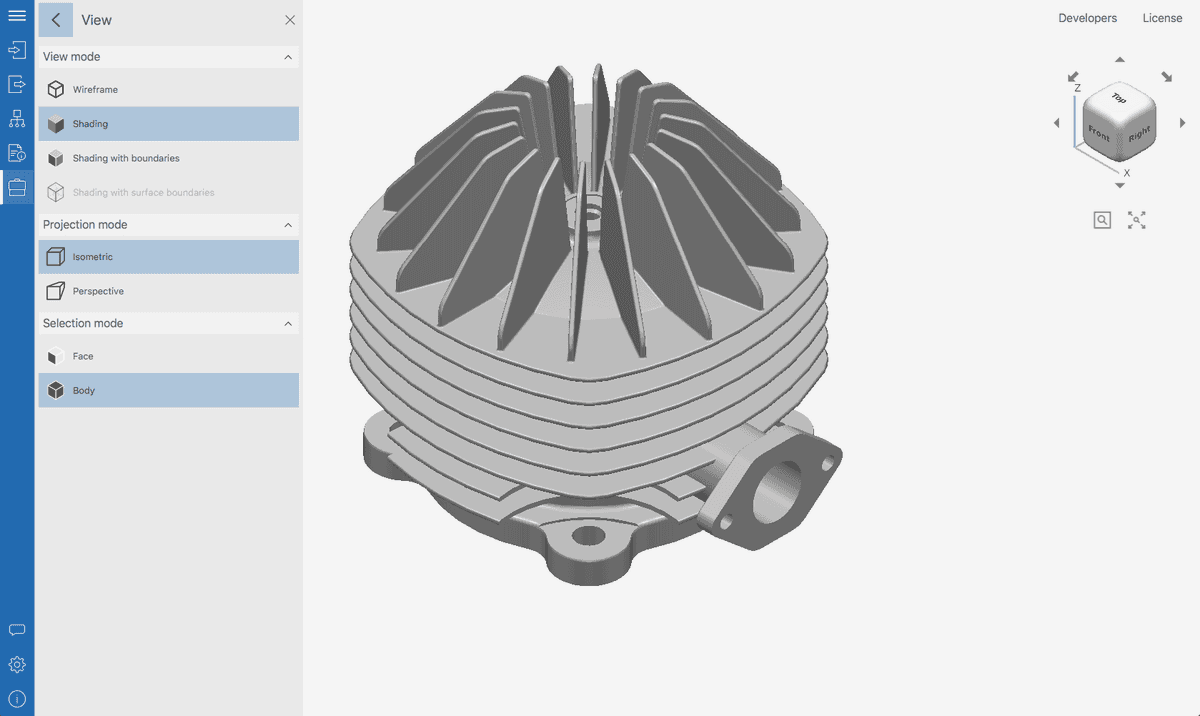Rotate view with cube's right arrow
Viewport: 1200px width, 716px height.
[x=1183, y=123]
